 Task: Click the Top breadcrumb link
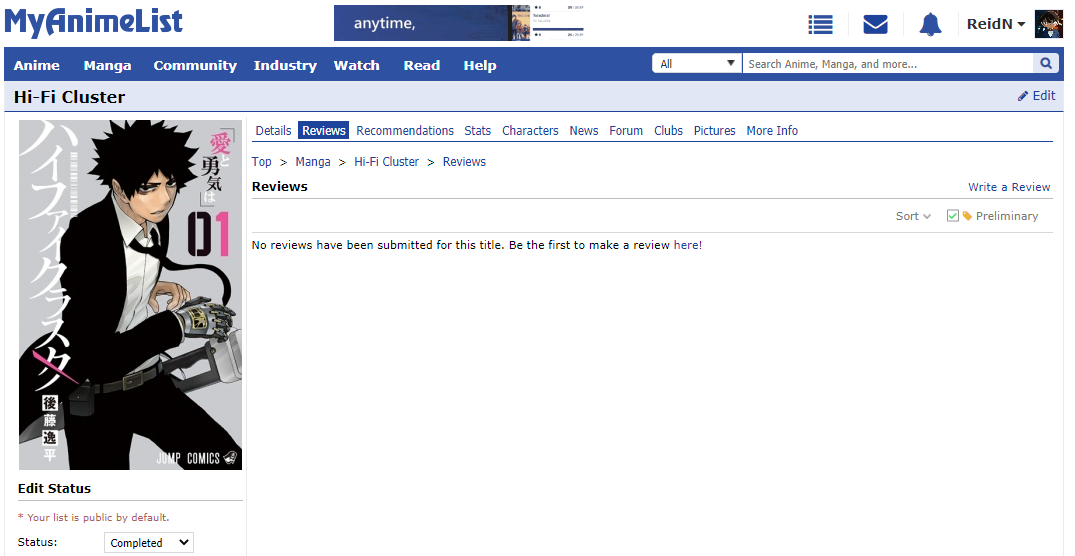pos(261,162)
